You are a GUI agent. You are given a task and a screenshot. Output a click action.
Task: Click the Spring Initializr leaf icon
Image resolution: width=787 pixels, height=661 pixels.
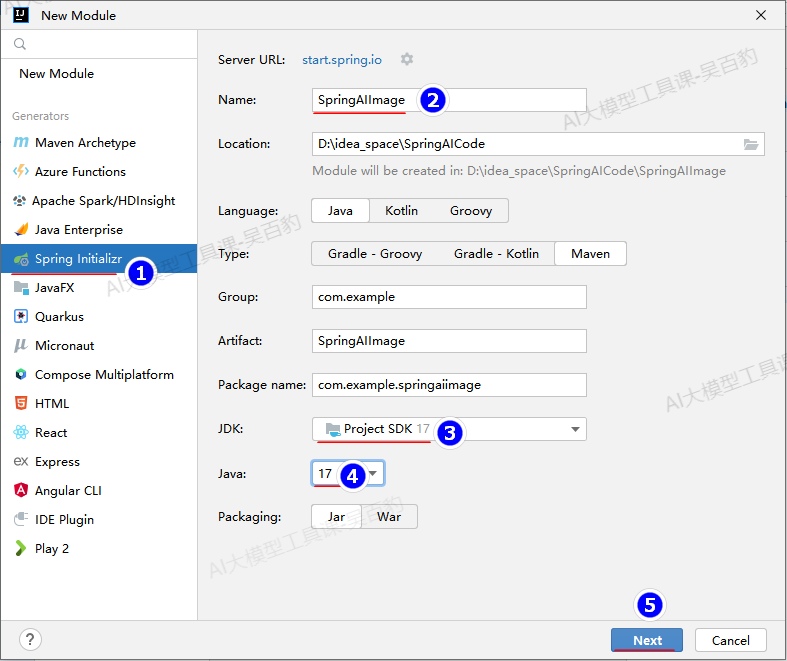pos(21,259)
